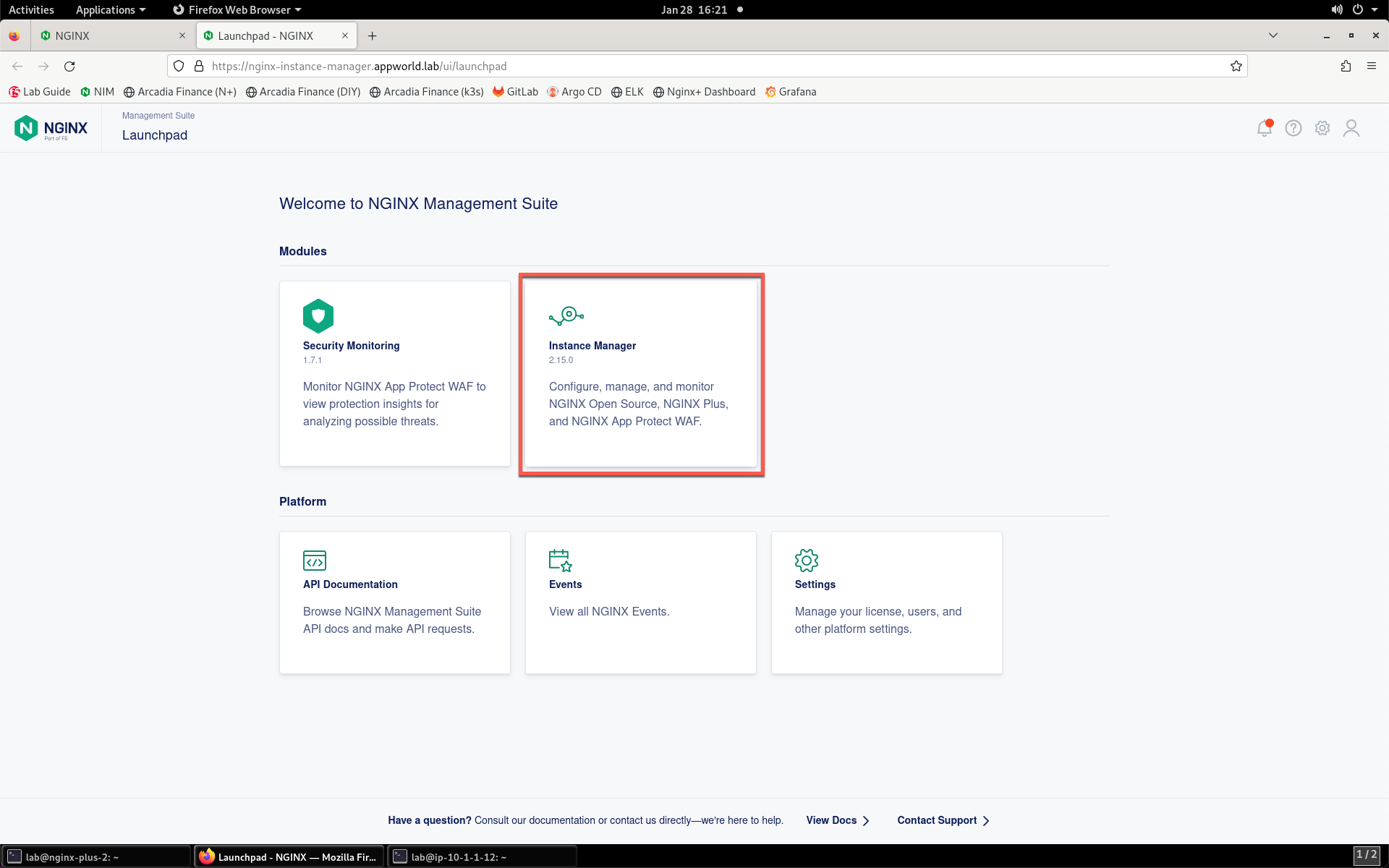The width and height of the screenshot is (1389, 868).
Task: Select Launchpad - NGINX Firefox window in taskbar
Action: [289, 856]
